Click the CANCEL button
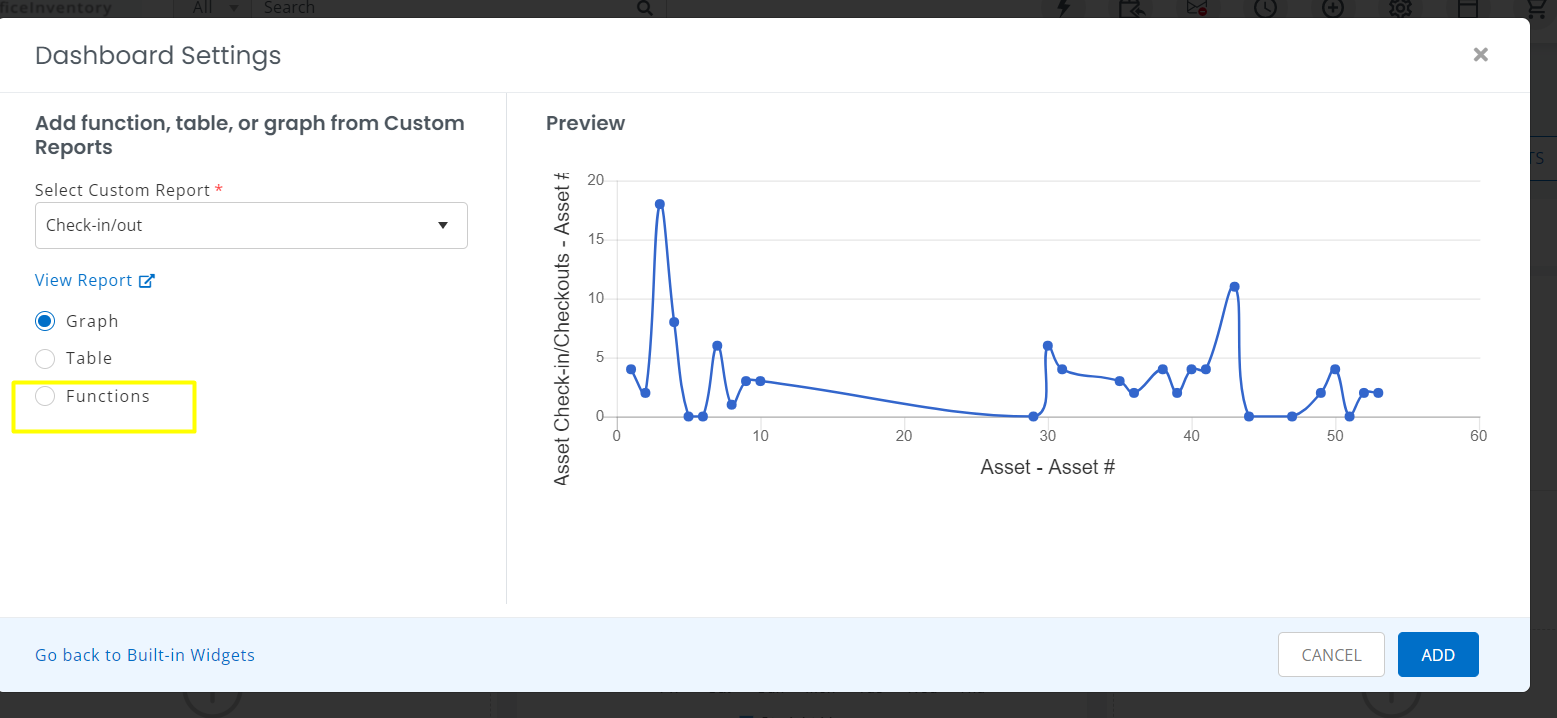The width and height of the screenshot is (1557, 718). point(1331,655)
